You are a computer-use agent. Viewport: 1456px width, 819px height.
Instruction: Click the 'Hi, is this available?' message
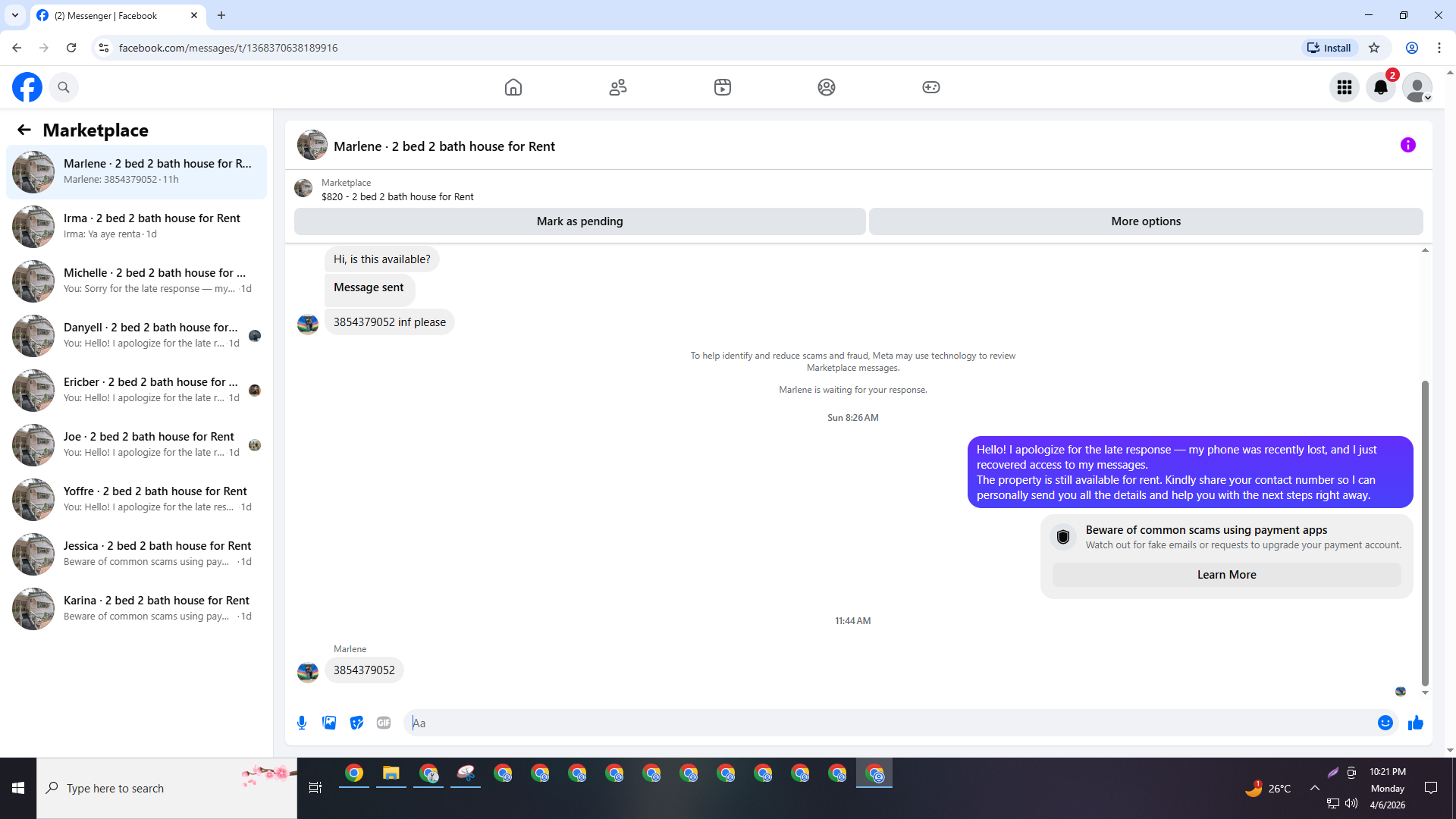381,259
